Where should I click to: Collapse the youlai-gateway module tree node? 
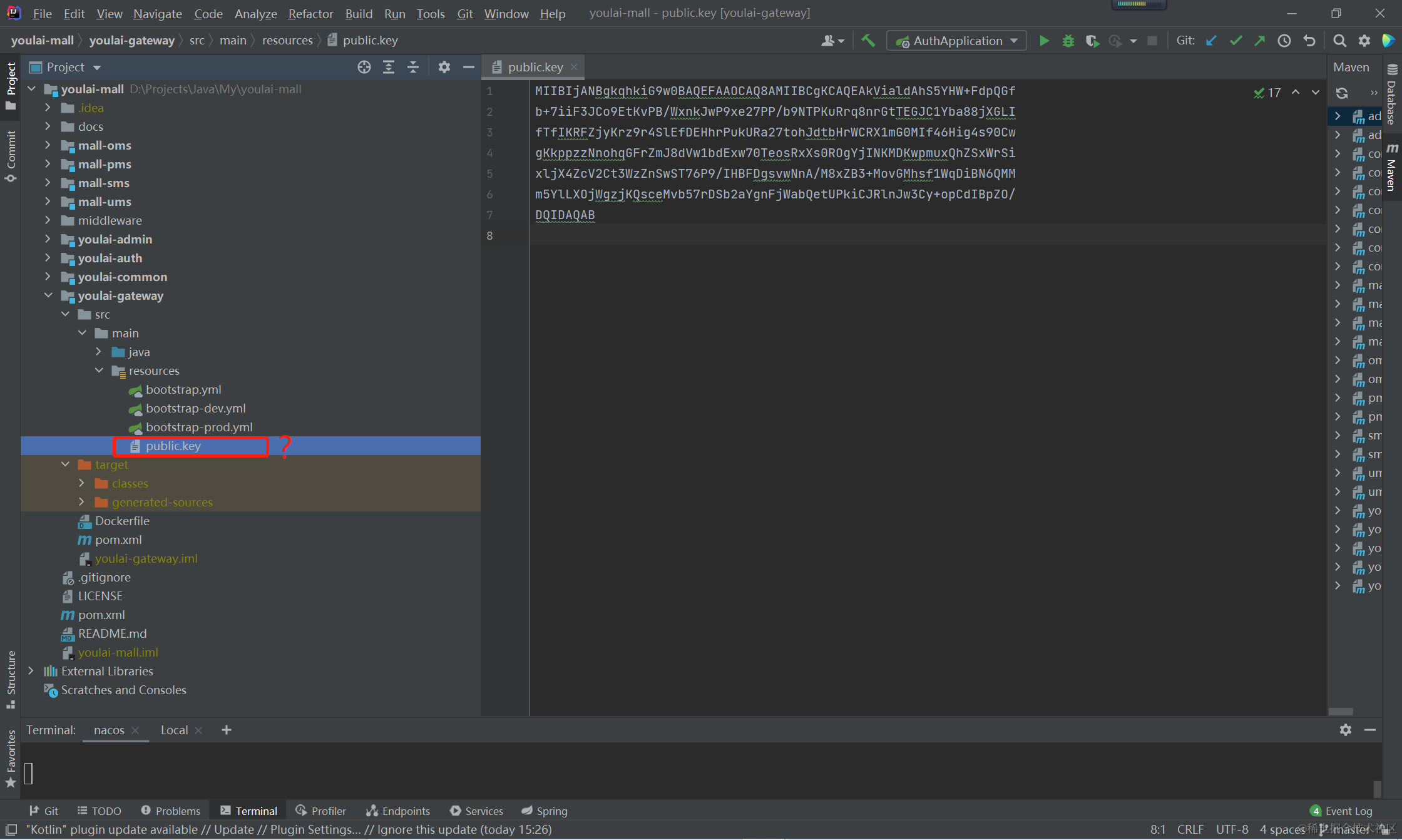coord(48,295)
